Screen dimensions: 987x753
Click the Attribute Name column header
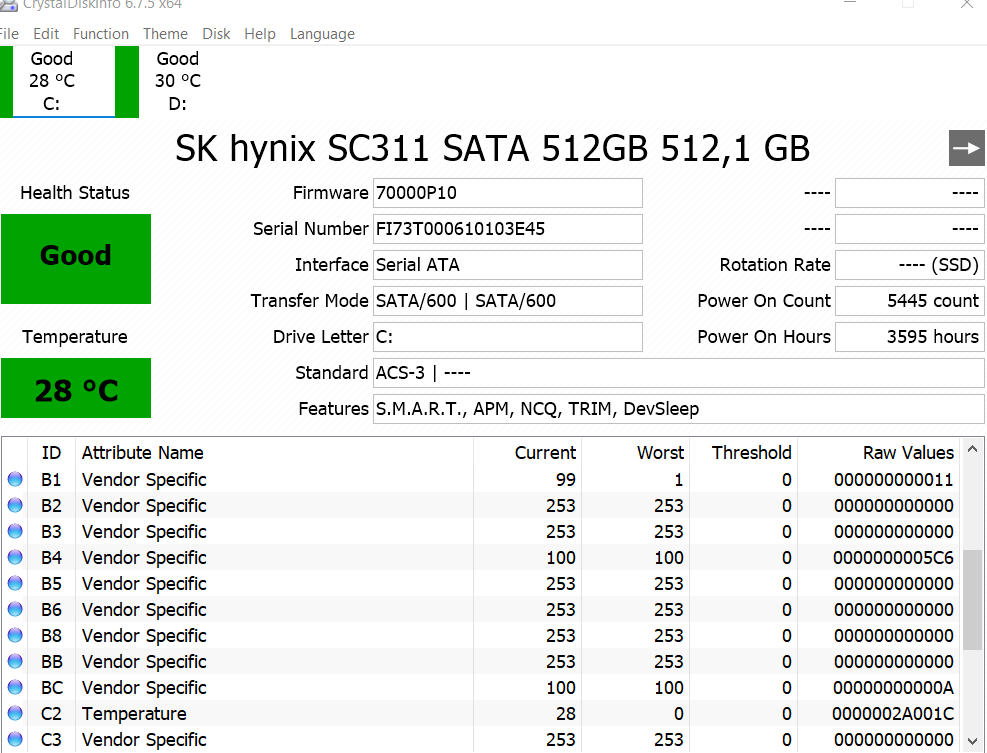pyautogui.click(x=274, y=453)
